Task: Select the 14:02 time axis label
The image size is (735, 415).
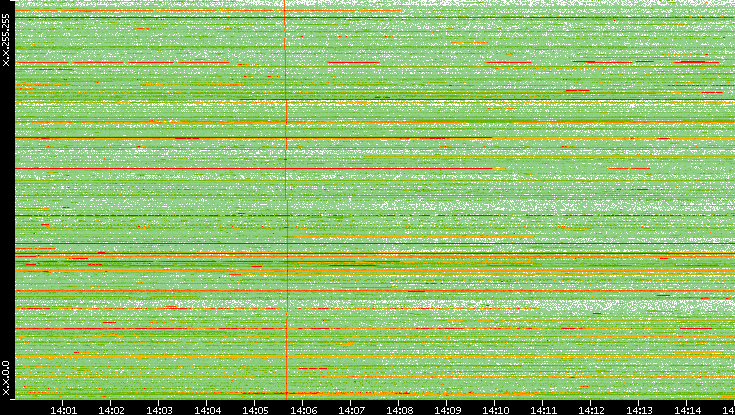Action: tap(111, 410)
